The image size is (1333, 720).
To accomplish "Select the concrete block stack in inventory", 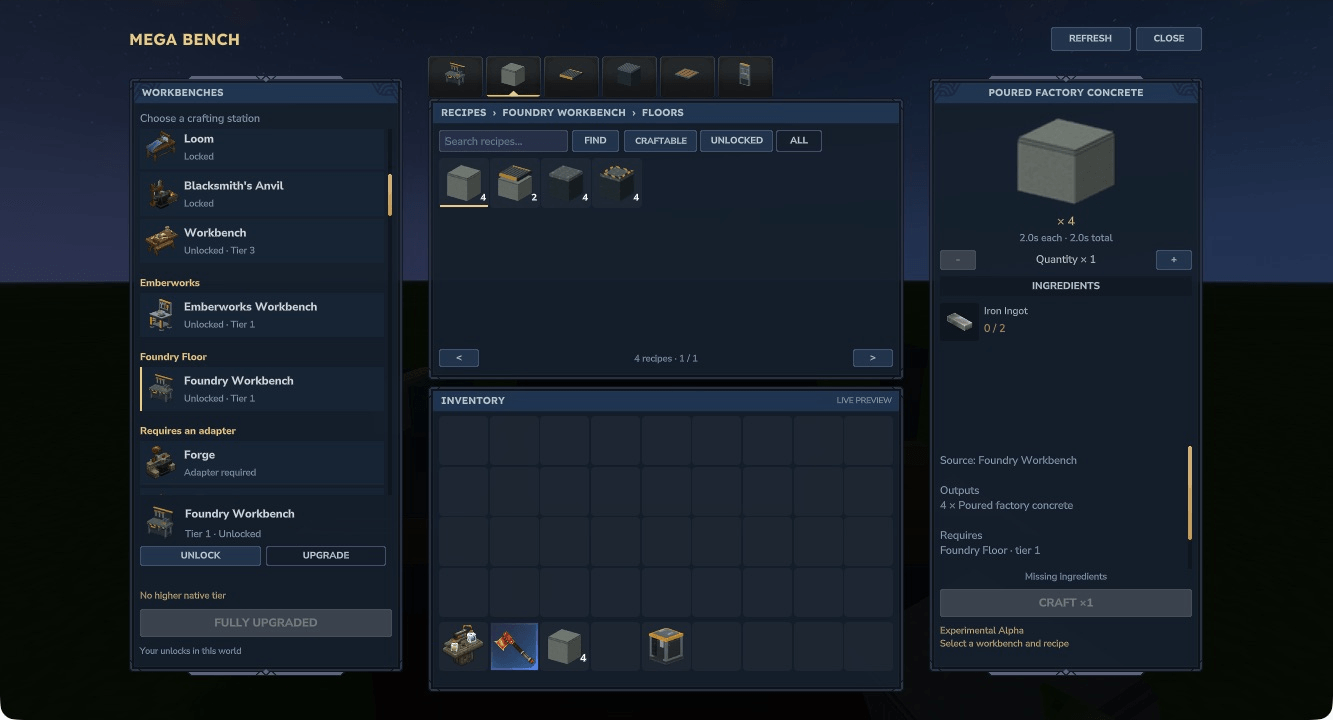I will click(566, 646).
